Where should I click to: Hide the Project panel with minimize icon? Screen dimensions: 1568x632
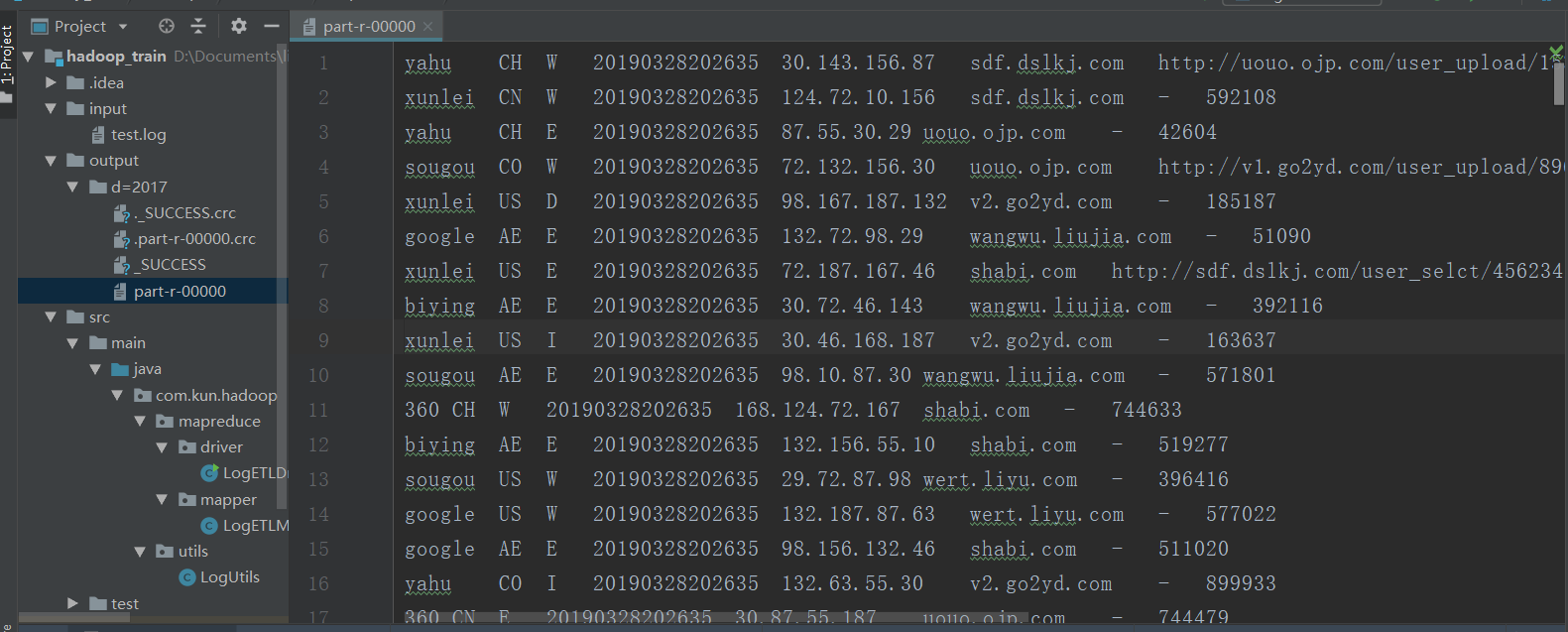click(x=272, y=26)
